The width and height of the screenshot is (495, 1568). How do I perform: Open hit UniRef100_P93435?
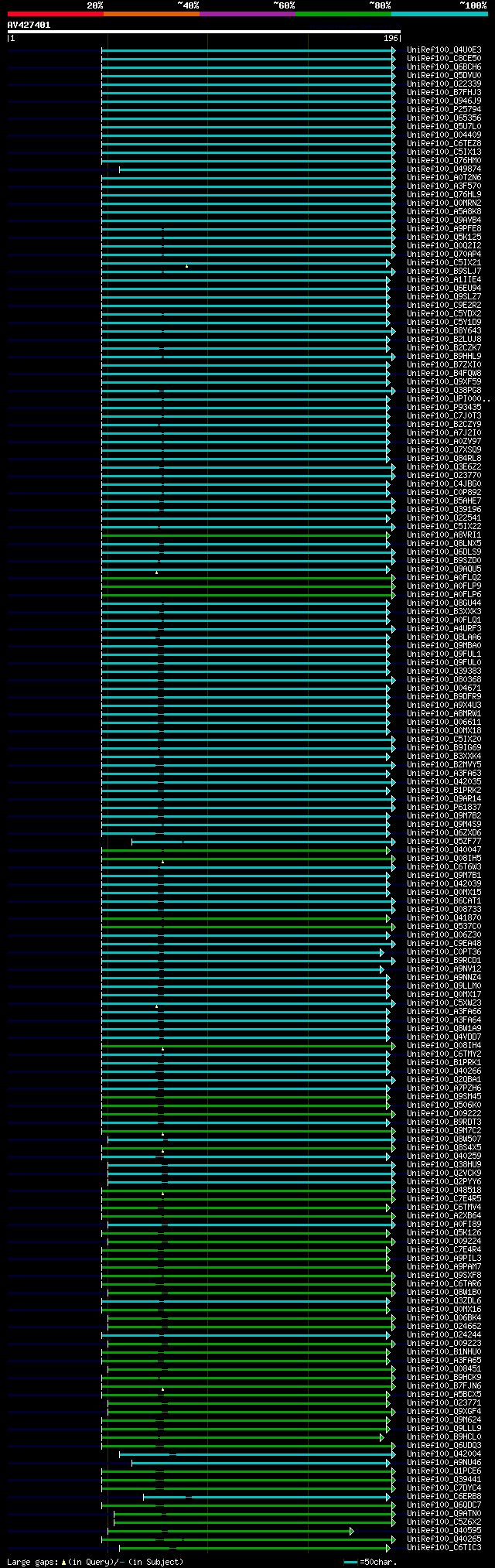(x=444, y=408)
